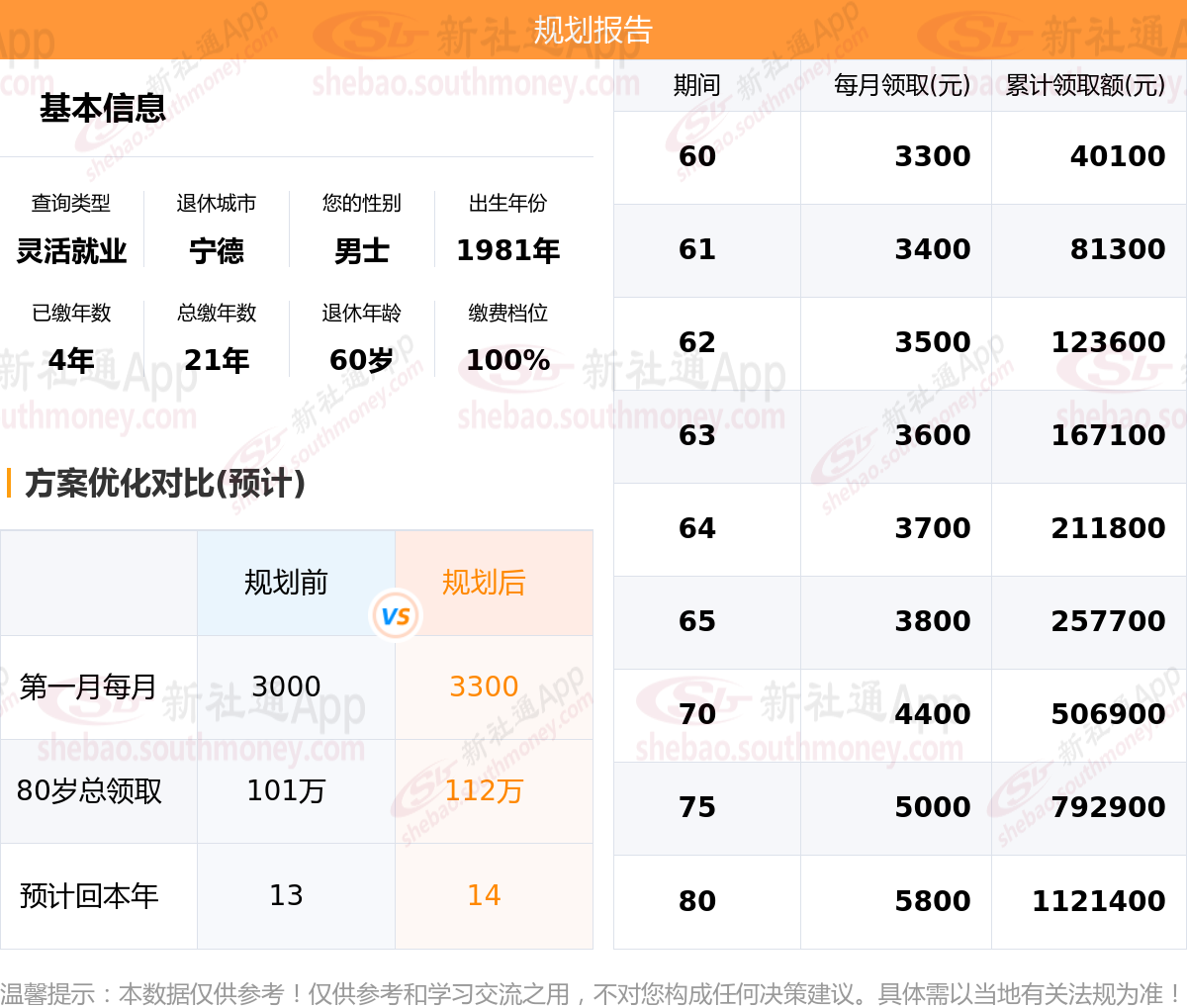This screenshot has height=1008, width=1187.
Task: Click the 总缴年数 label
Action: click(x=217, y=313)
